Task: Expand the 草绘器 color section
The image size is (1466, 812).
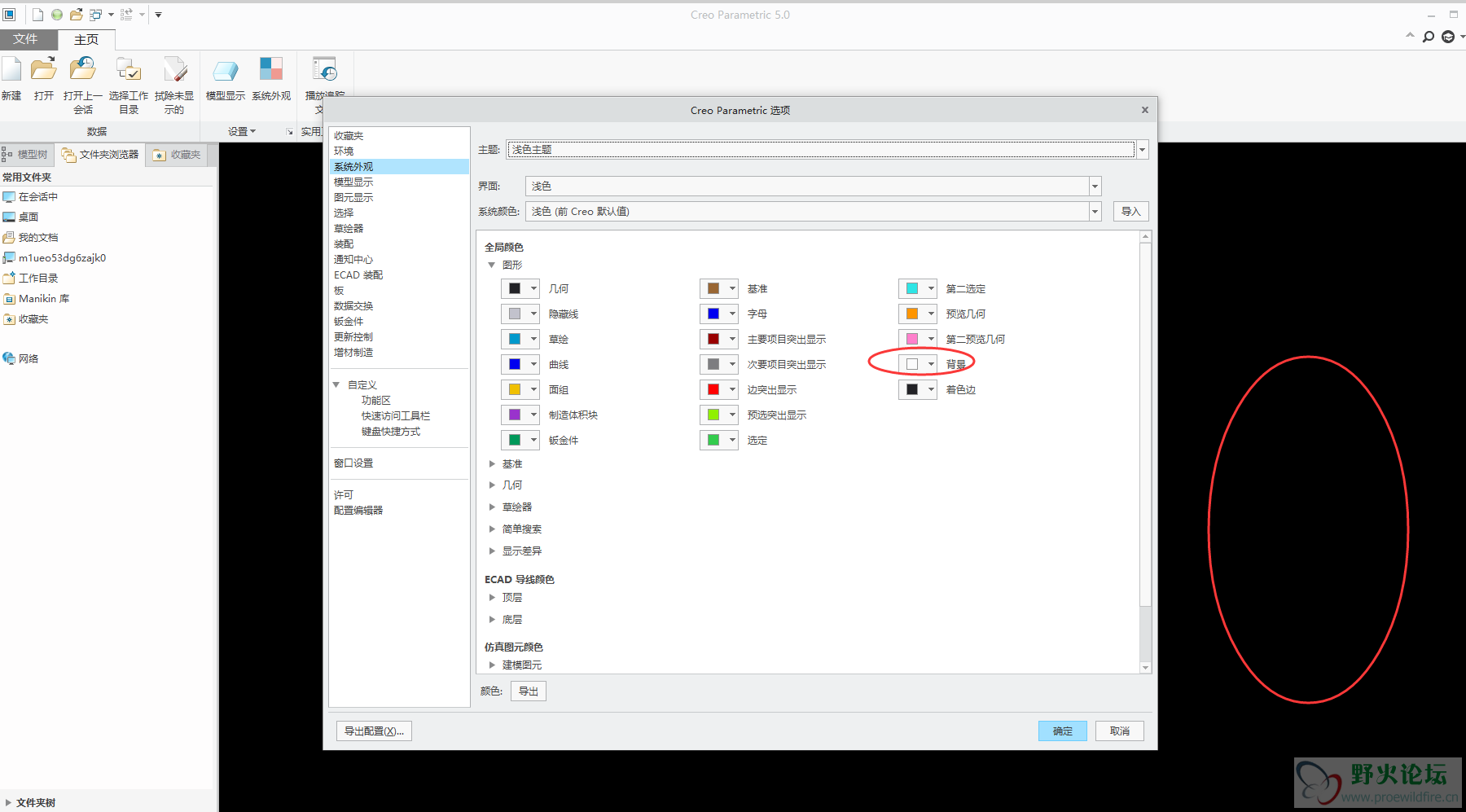Action: [492, 507]
